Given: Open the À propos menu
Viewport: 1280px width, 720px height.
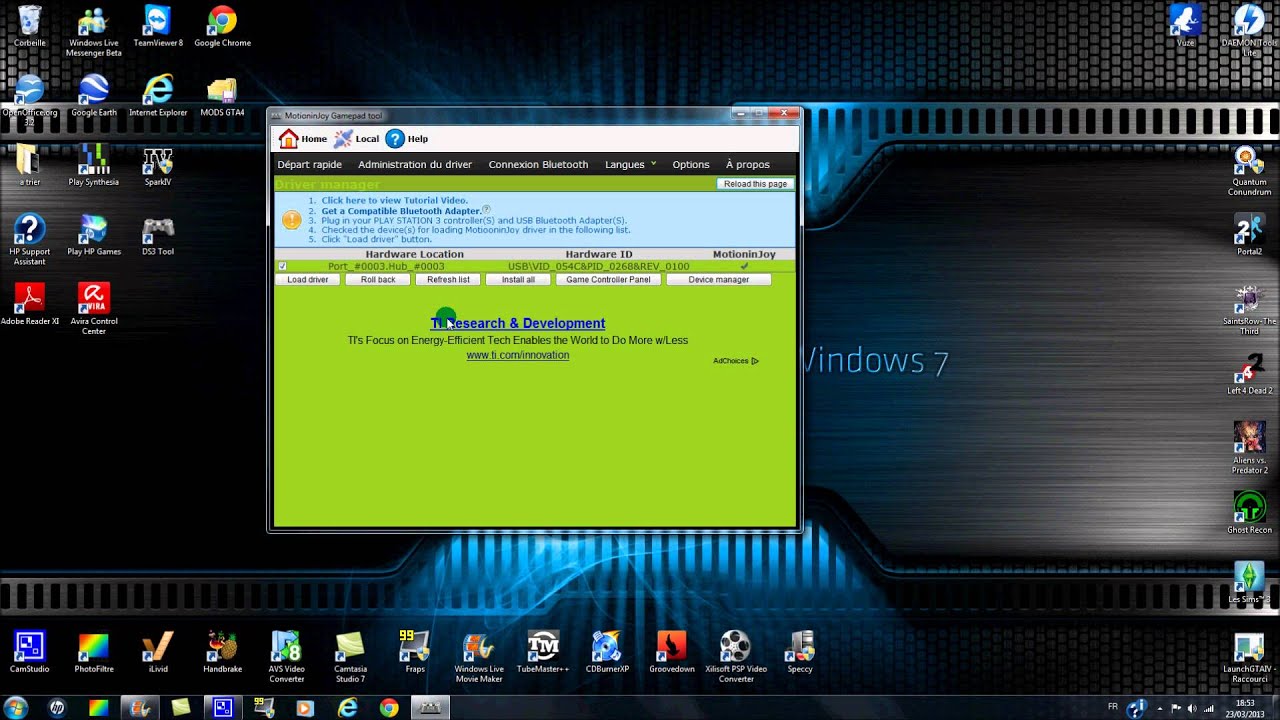Looking at the screenshot, I should point(748,164).
